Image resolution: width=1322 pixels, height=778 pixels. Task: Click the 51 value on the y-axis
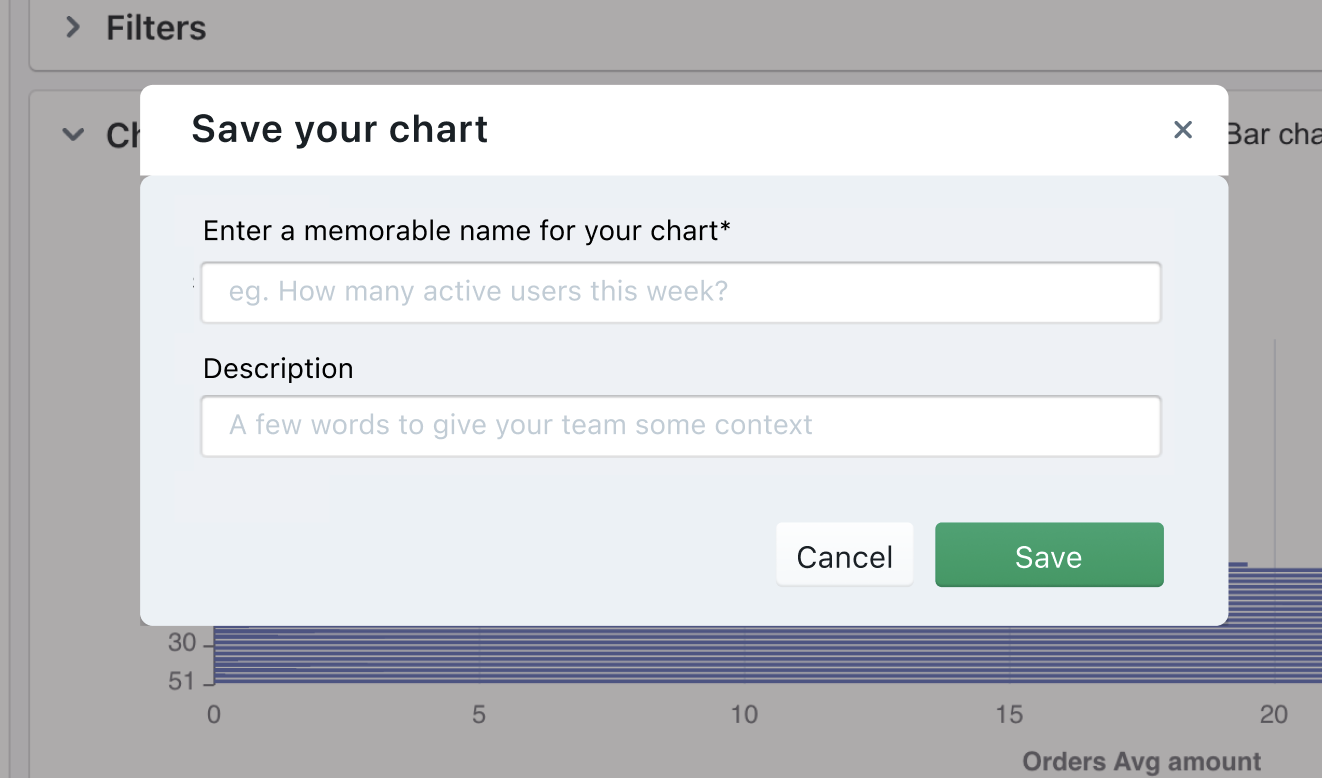tap(181, 681)
